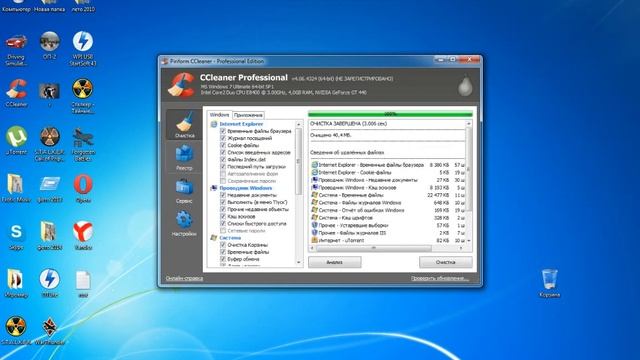Toggle Журнал посещений checkbox
Image resolution: width=640 pixels, height=360 pixels.
pos(223,138)
